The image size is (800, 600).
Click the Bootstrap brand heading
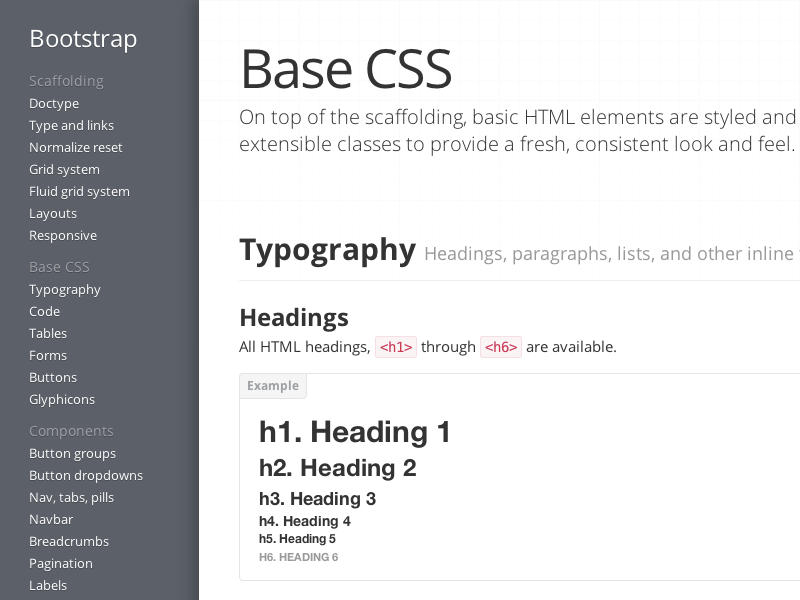83,38
